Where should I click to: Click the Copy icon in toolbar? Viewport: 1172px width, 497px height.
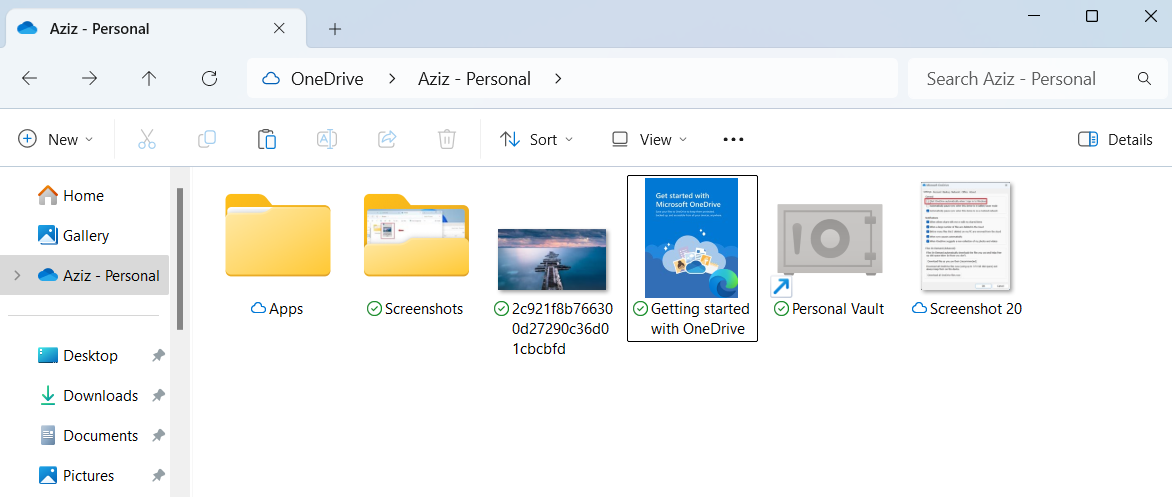coord(207,139)
